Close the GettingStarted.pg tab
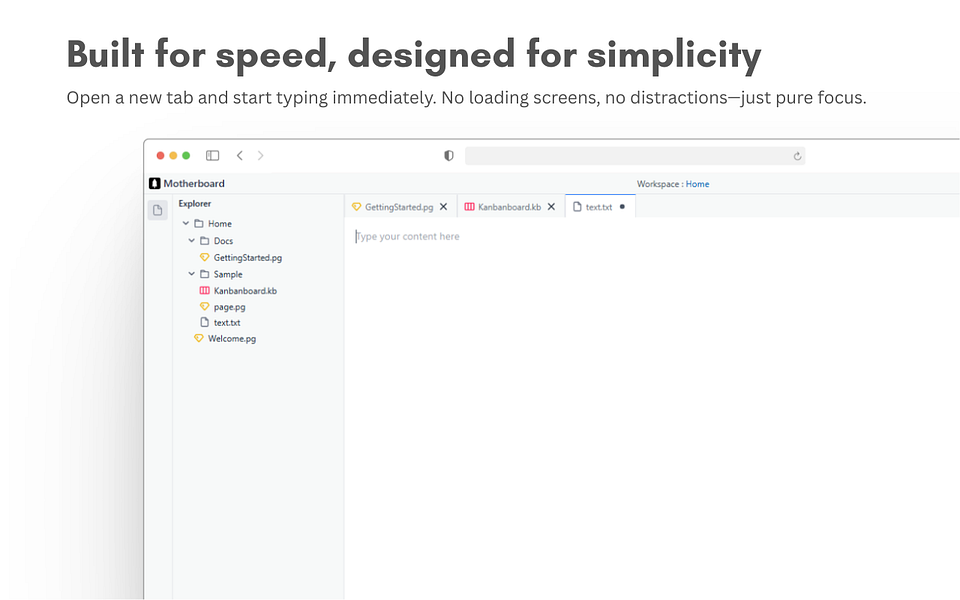This screenshot has width=960, height=600. coord(444,207)
